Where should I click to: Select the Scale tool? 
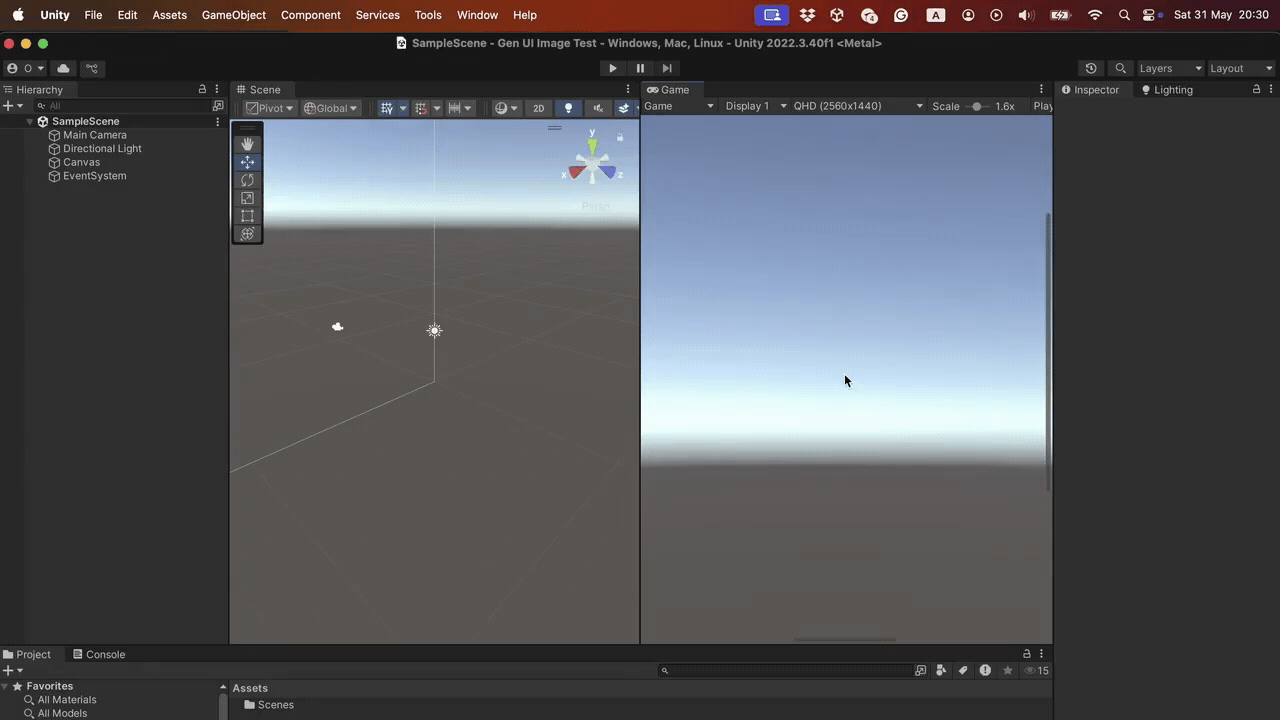247,198
